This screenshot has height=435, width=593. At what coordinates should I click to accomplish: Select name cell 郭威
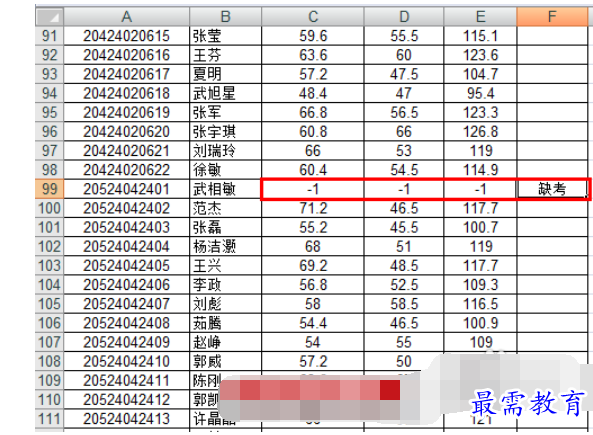coord(225,361)
